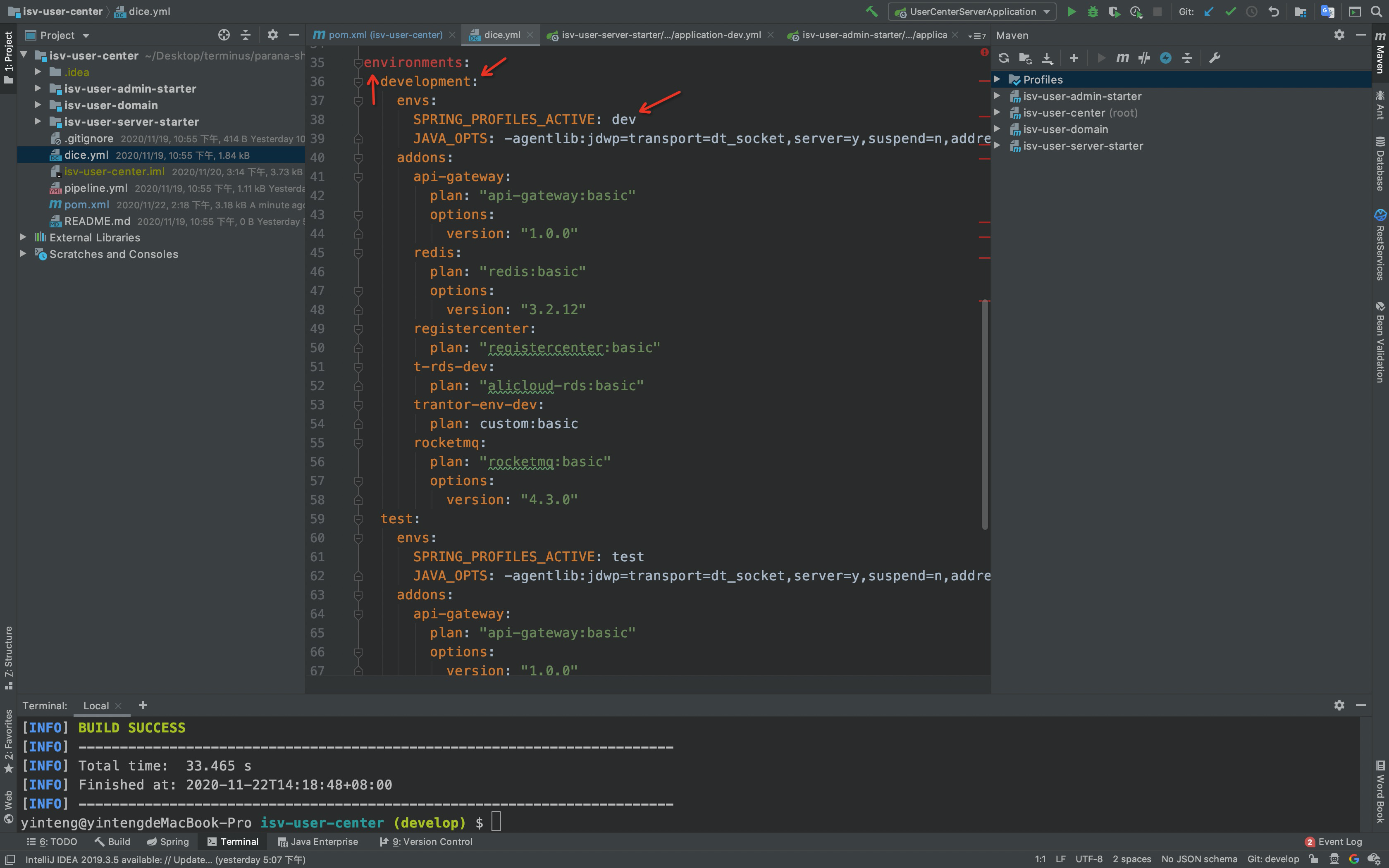The height and width of the screenshot is (868, 1389).
Task: Open the Spring tool window tab
Action: [167, 842]
